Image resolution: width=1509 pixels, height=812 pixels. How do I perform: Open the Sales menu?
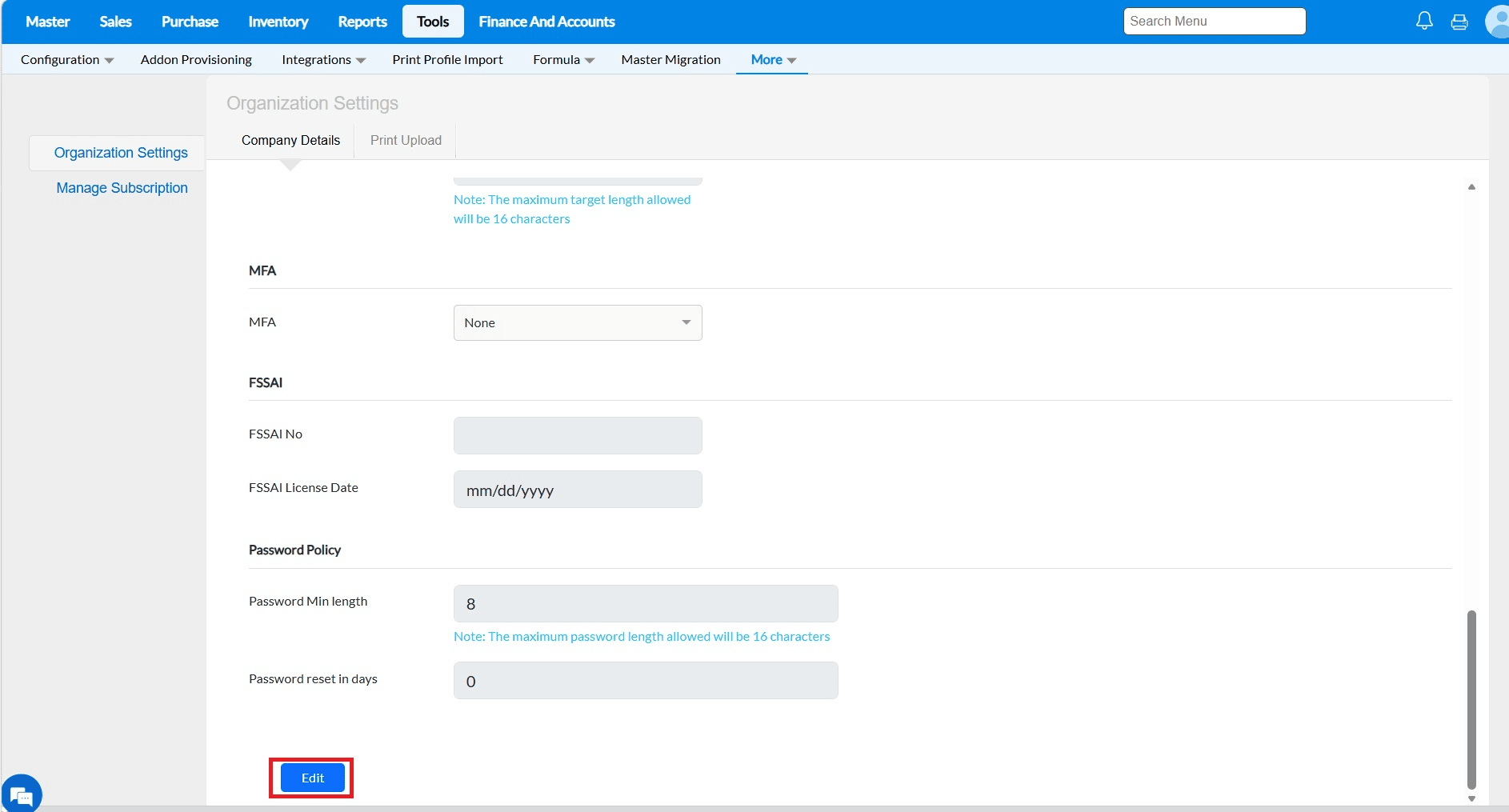[x=115, y=22]
